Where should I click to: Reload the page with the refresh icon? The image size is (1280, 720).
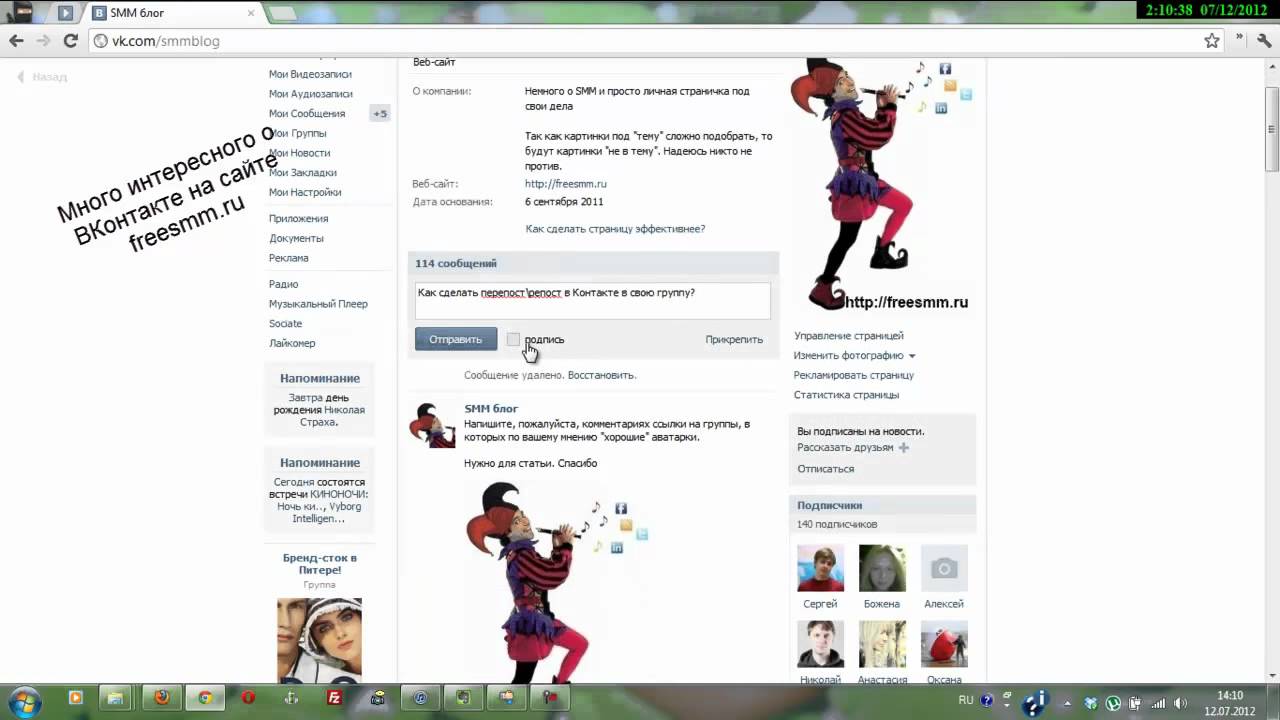click(70, 41)
